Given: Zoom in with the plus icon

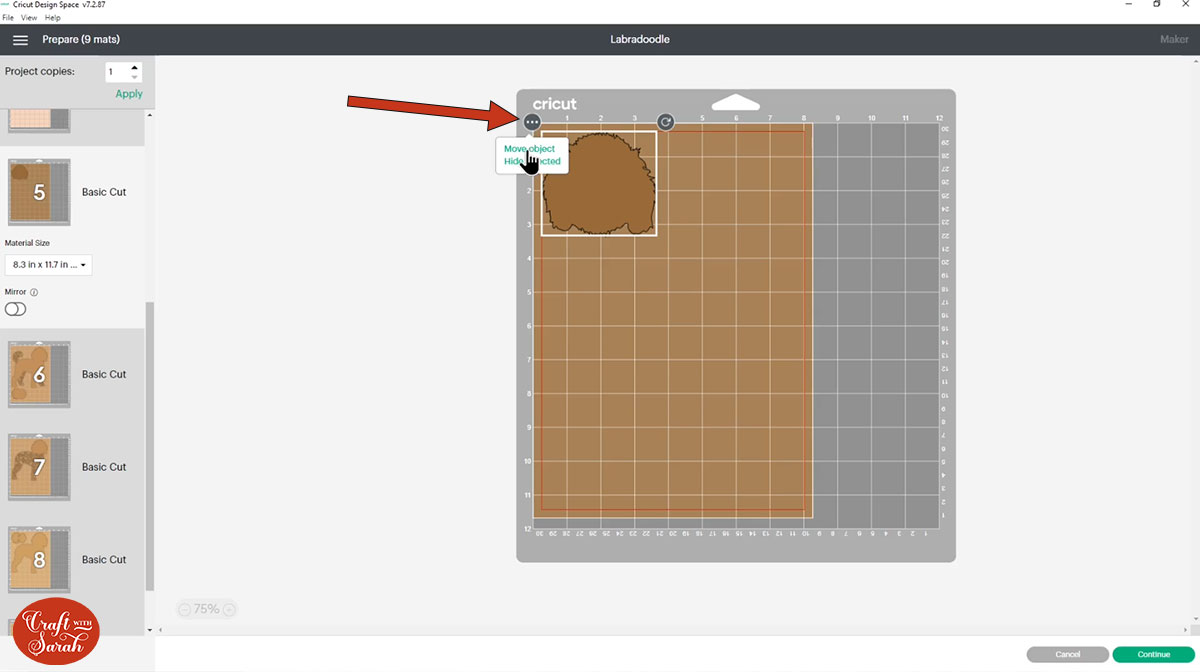Looking at the screenshot, I should (229, 609).
